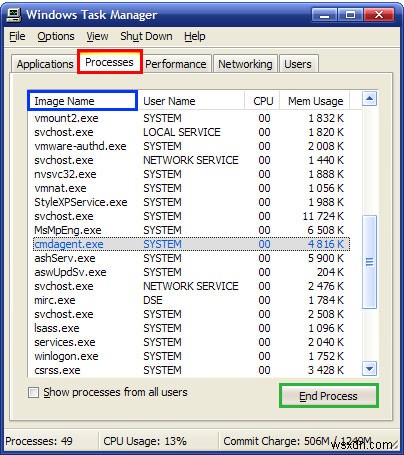This screenshot has height=455, width=404.
Task: Select svchost.exe using 1 440 K
Action: click(191, 160)
